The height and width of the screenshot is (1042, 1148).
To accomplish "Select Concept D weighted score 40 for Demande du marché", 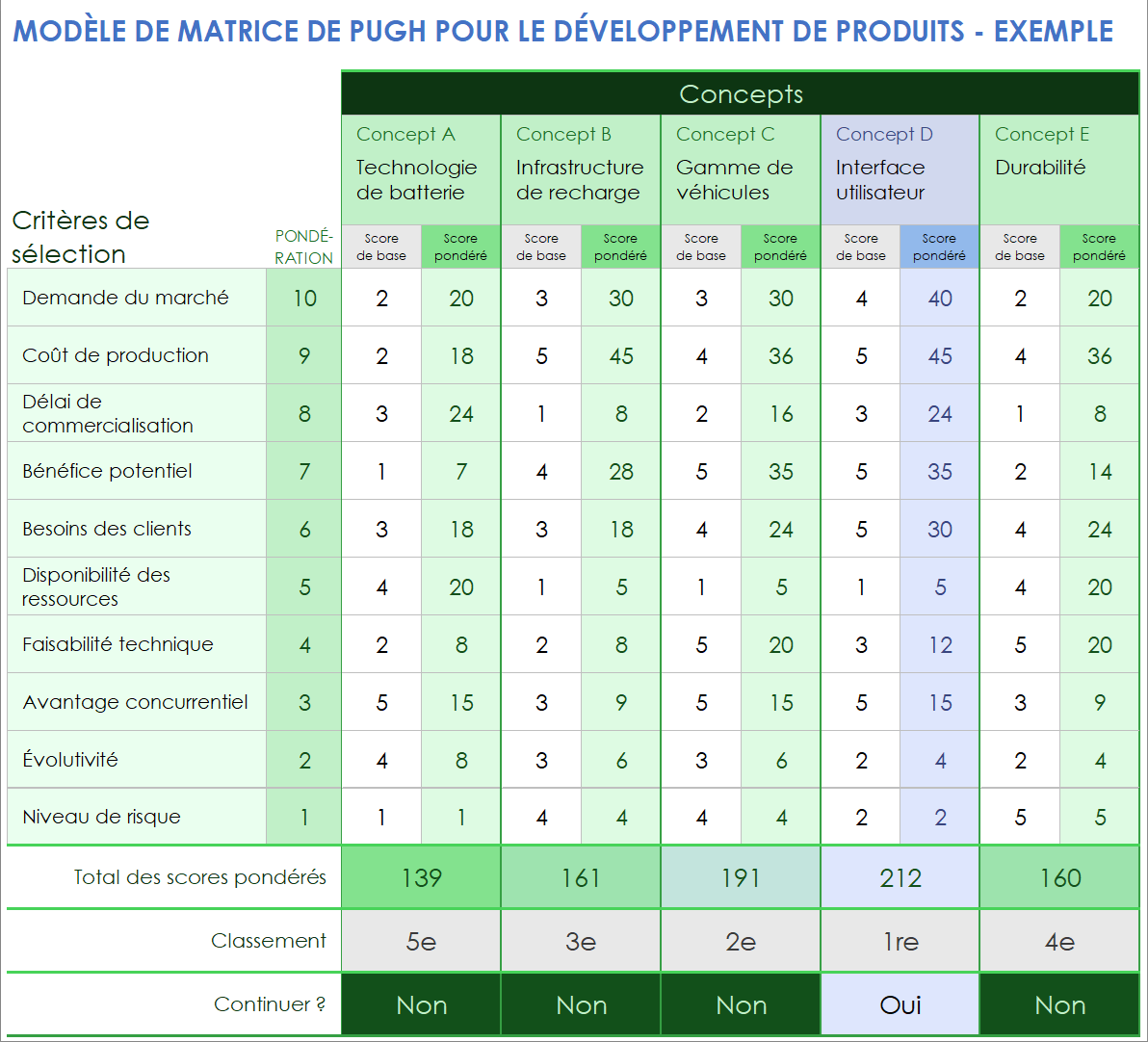I will coord(939,298).
